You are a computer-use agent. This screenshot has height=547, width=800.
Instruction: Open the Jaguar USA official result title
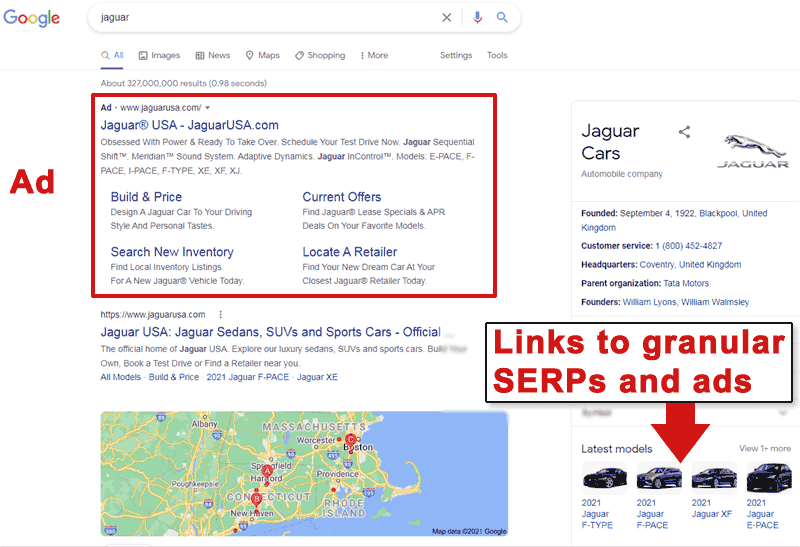coord(270,332)
